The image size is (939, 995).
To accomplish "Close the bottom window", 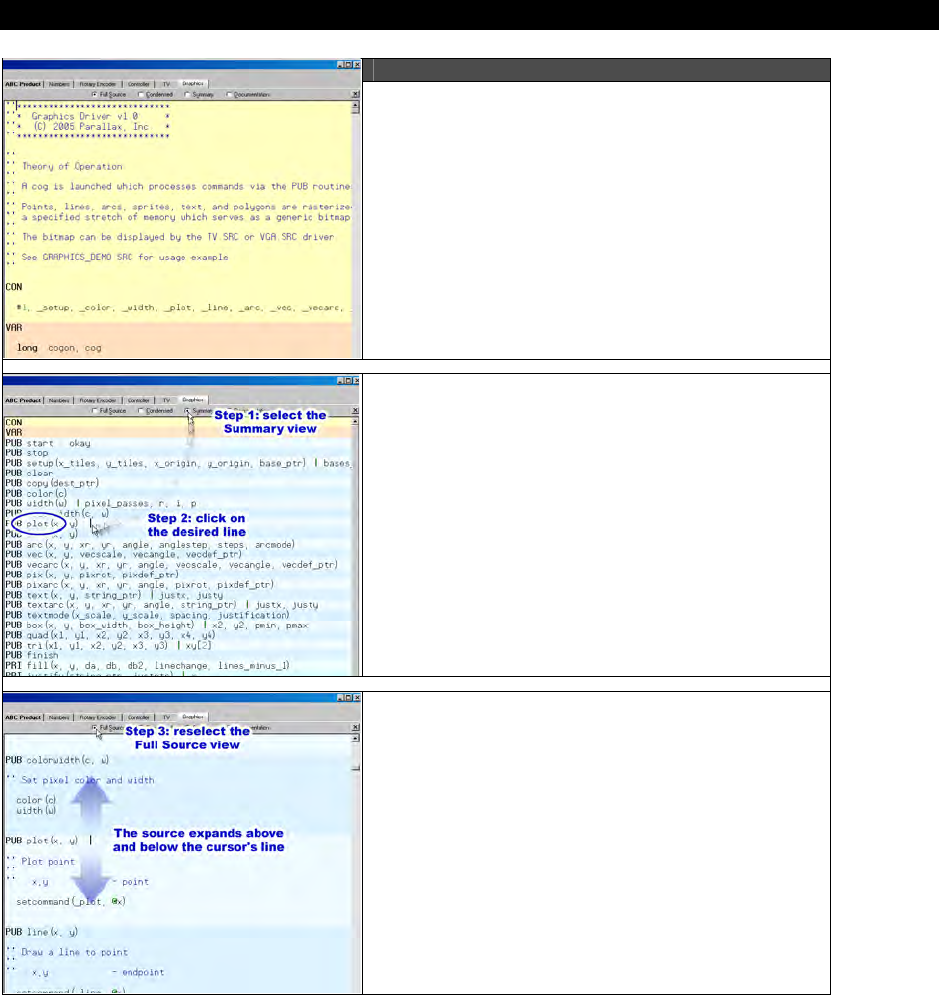I will pos(357,697).
